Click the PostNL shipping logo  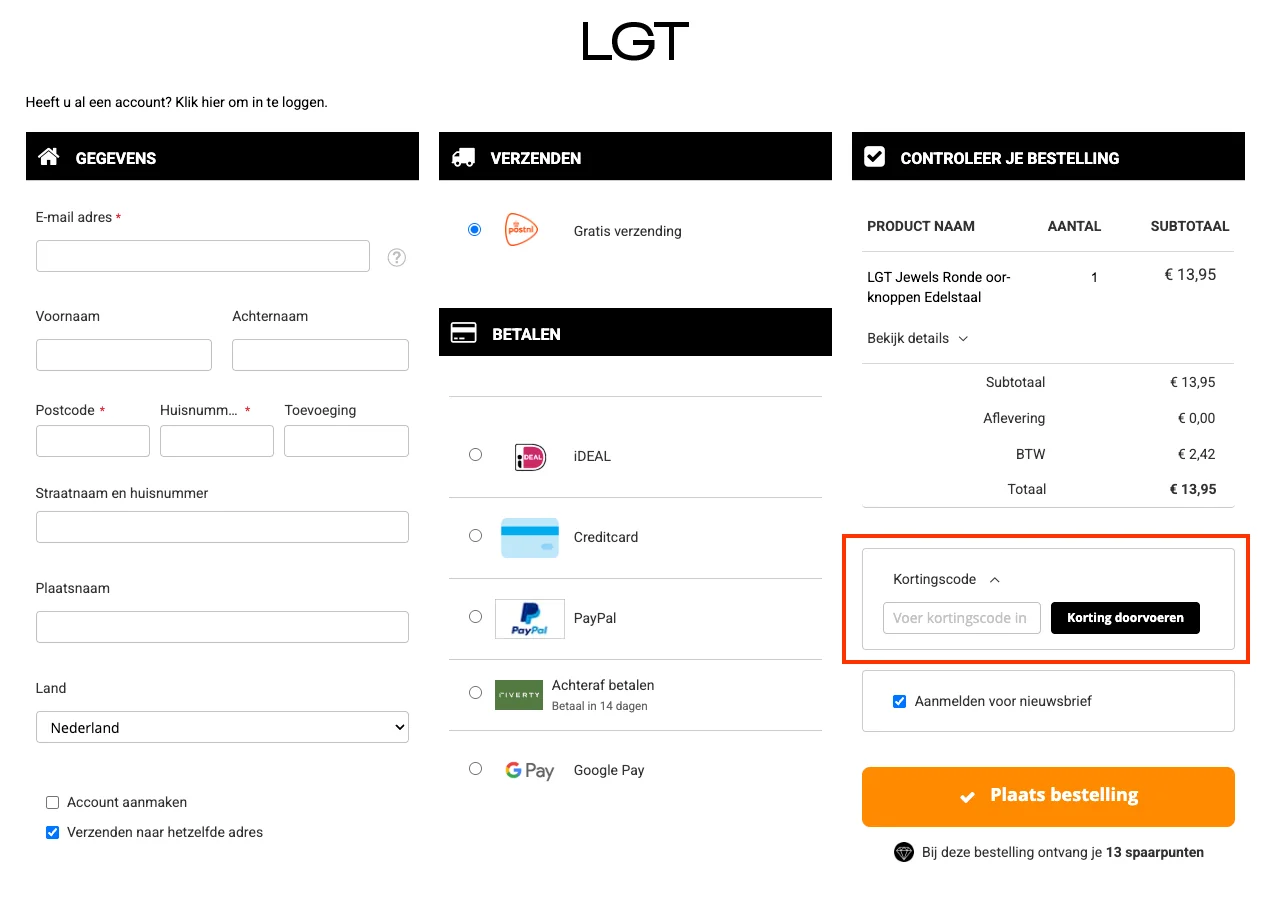tap(521, 230)
